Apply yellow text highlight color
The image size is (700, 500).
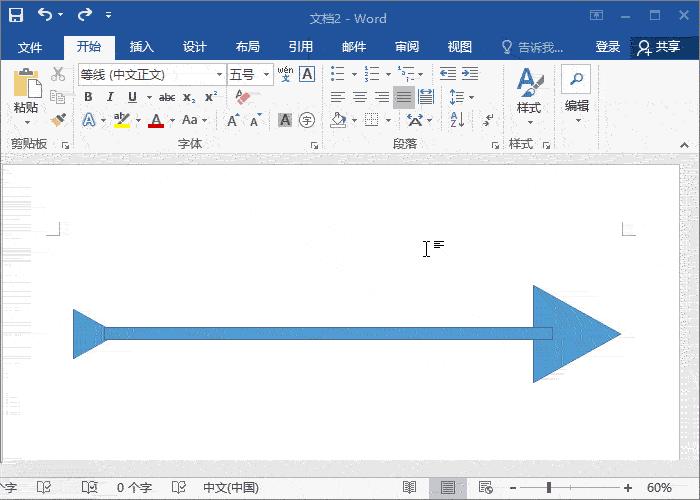[122, 120]
